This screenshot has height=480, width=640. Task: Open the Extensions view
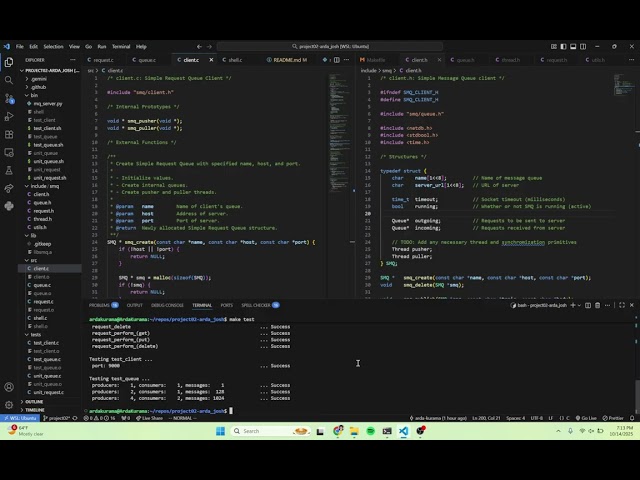pos(9,134)
